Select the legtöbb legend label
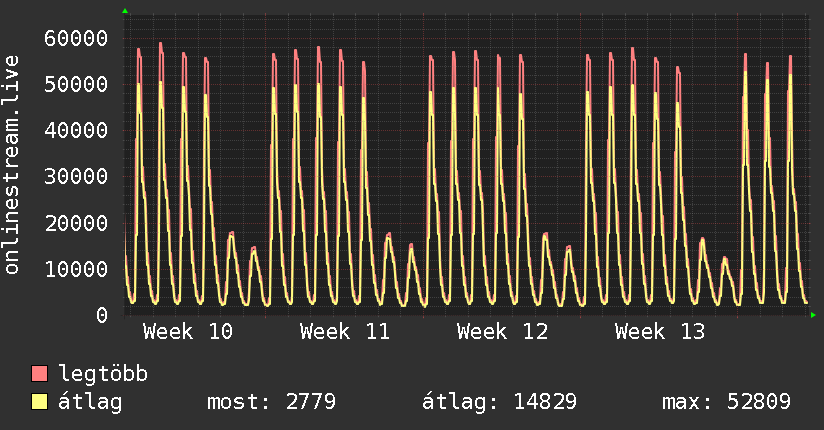Image resolution: width=824 pixels, height=430 pixels. (104, 375)
